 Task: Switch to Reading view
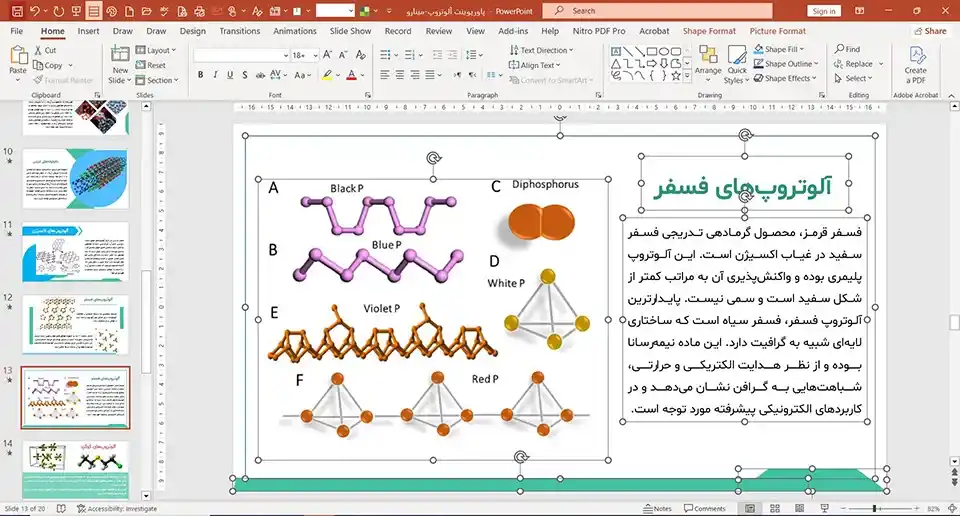click(799, 509)
